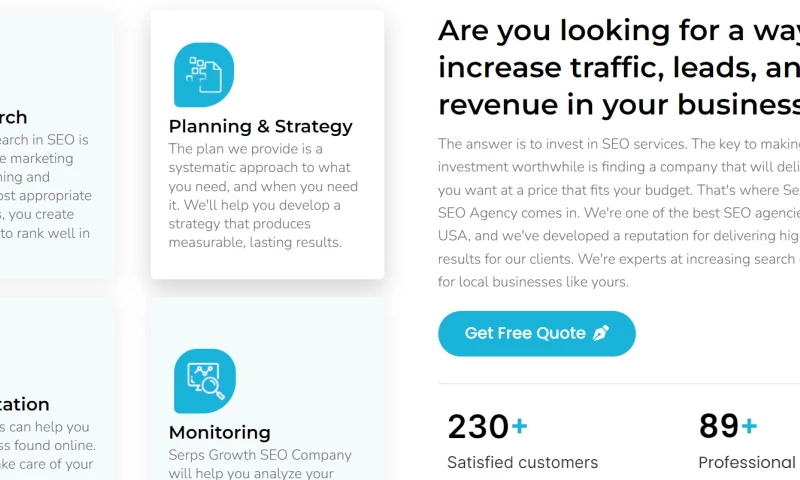Image resolution: width=800 pixels, height=480 pixels.
Task: Click the Professional label under 89
Action: coord(747,462)
